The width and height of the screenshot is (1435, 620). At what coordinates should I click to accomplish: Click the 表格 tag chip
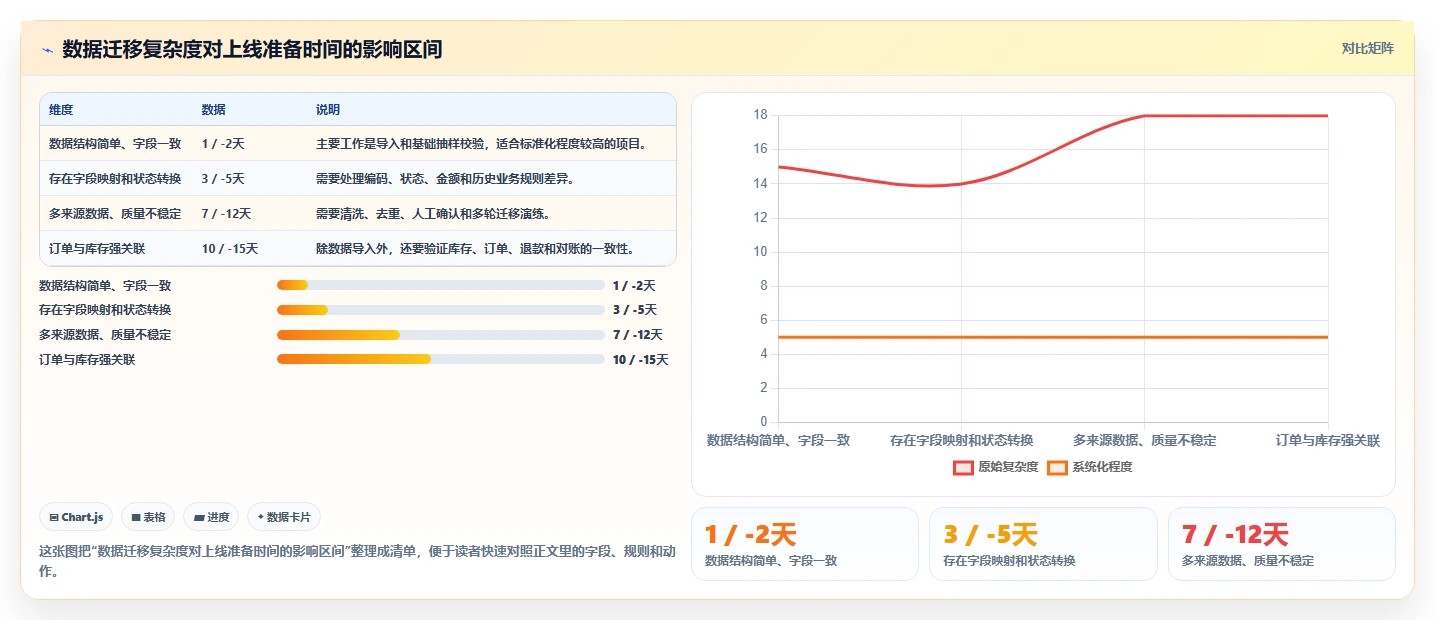coord(148,517)
